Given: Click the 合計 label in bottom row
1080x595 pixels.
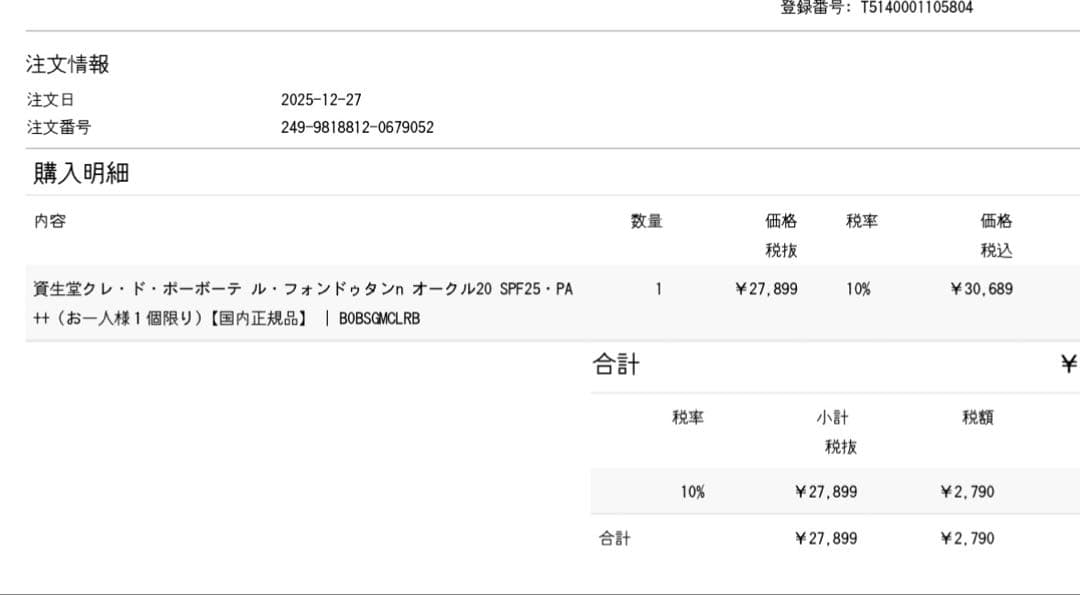Looking at the screenshot, I should [615, 539].
